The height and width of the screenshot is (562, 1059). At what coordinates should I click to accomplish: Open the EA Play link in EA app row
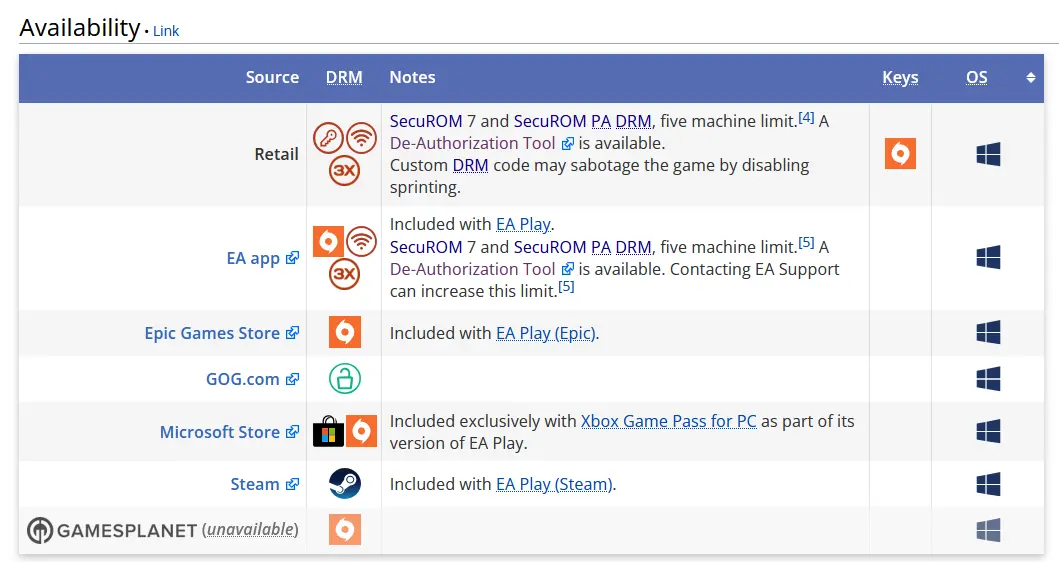click(523, 224)
